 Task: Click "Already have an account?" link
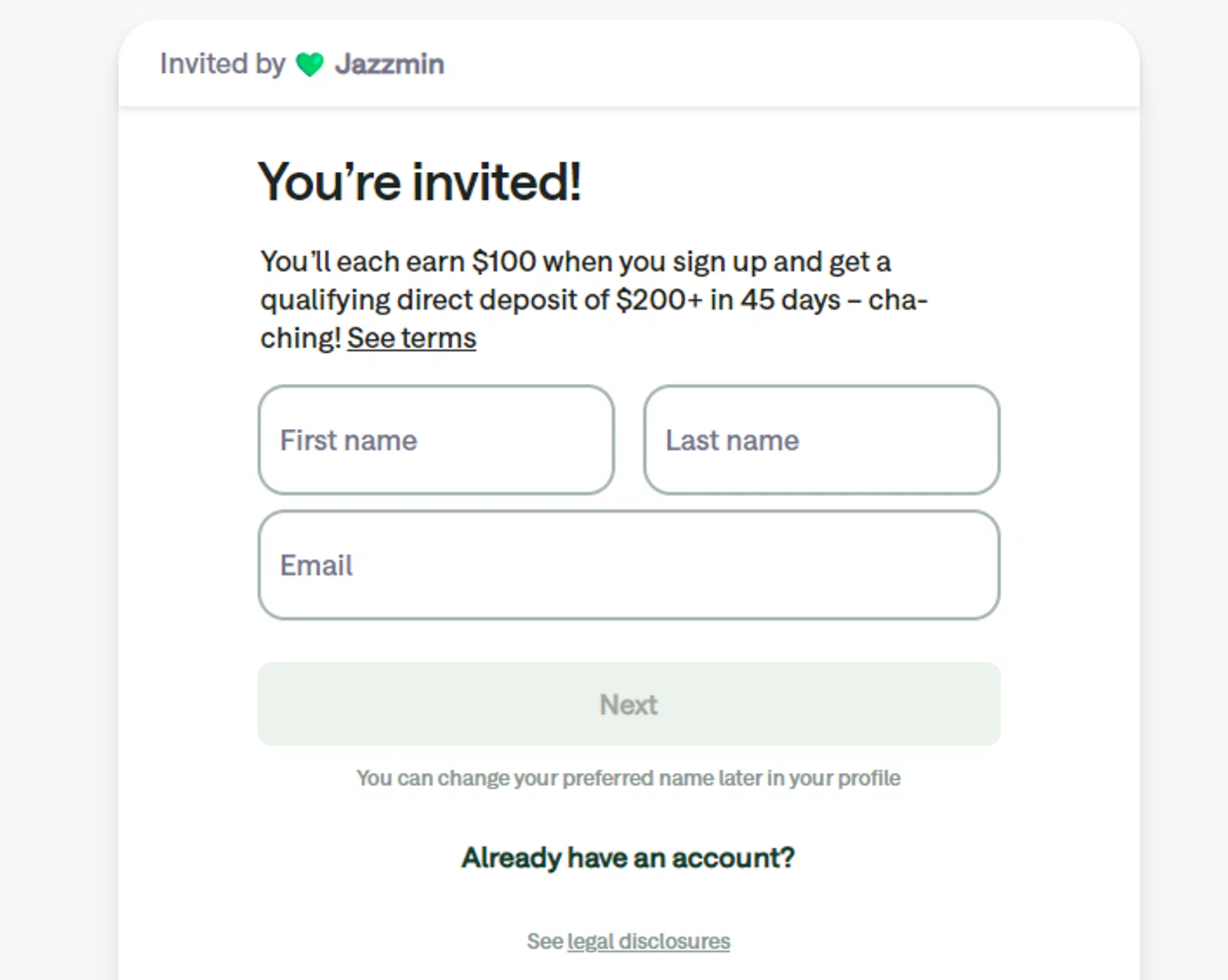tap(628, 858)
